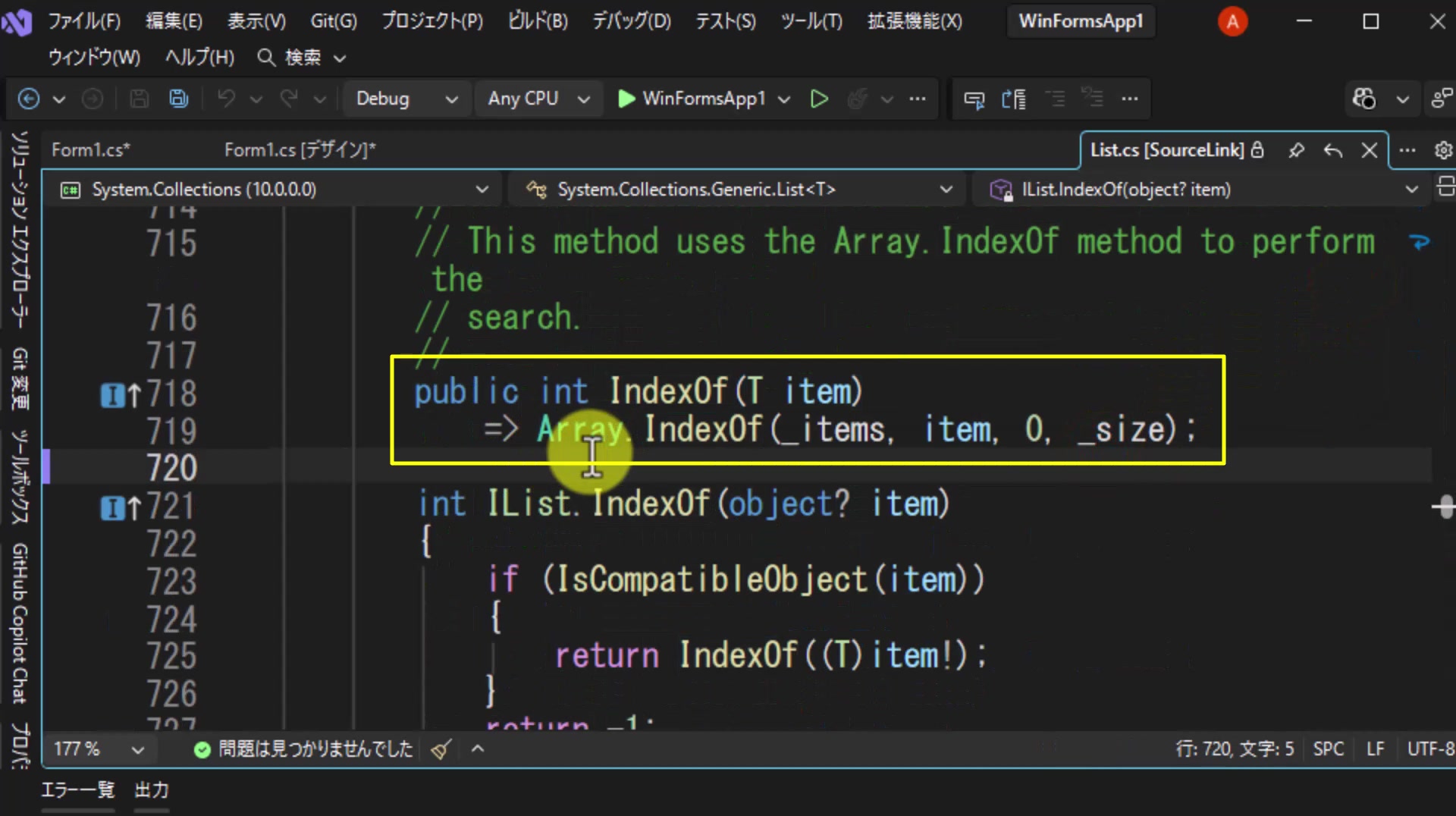The width and height of the screenshot is (1456, 816).
Task: Toggle the word wrap glyph on line 715
Action: 1420,243
